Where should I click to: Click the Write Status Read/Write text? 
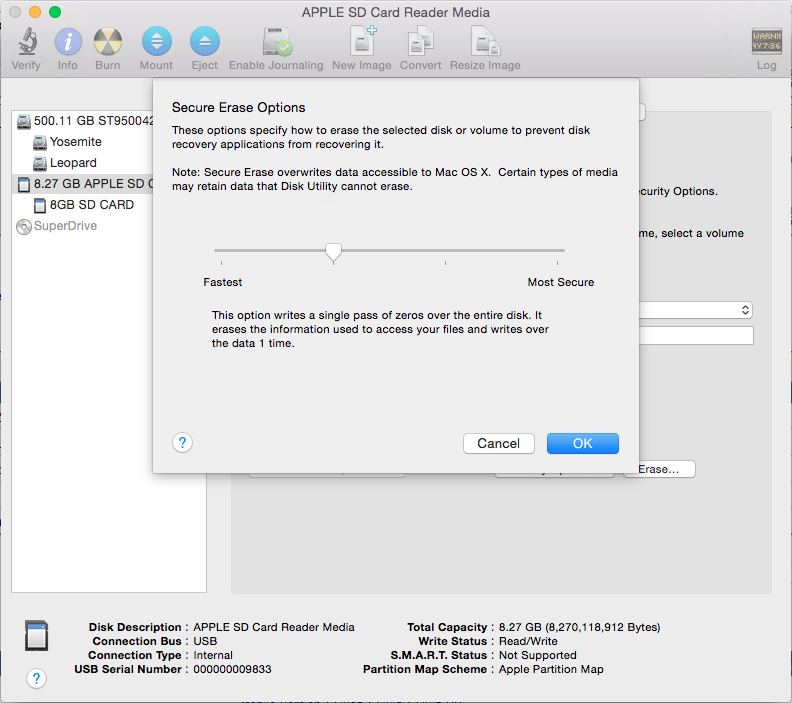tap(528, 641)
